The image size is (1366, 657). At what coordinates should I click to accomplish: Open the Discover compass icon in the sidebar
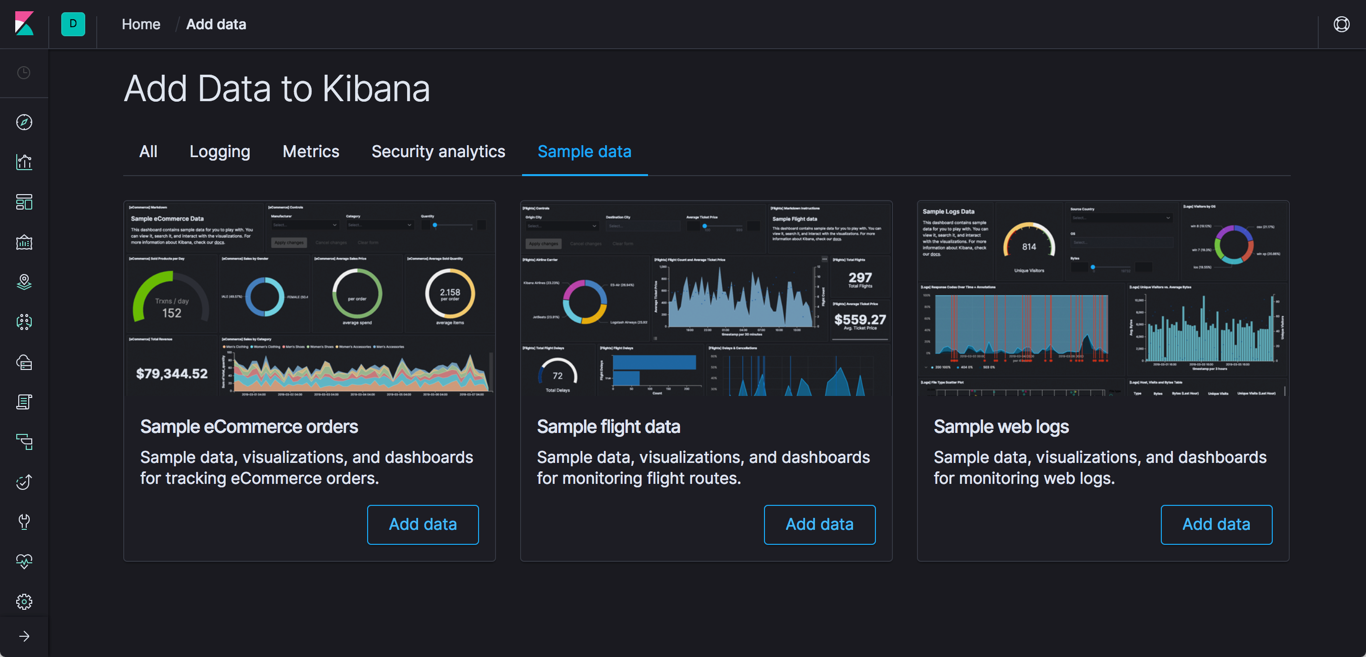tap(24, 122)
